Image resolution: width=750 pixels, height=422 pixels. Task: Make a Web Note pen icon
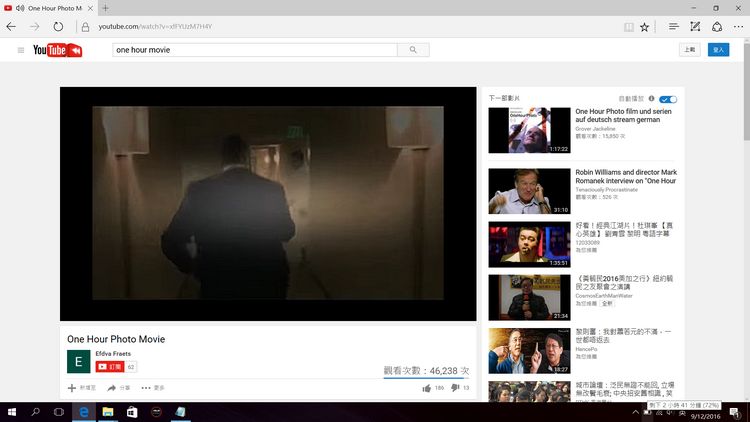tap(695, 27)
